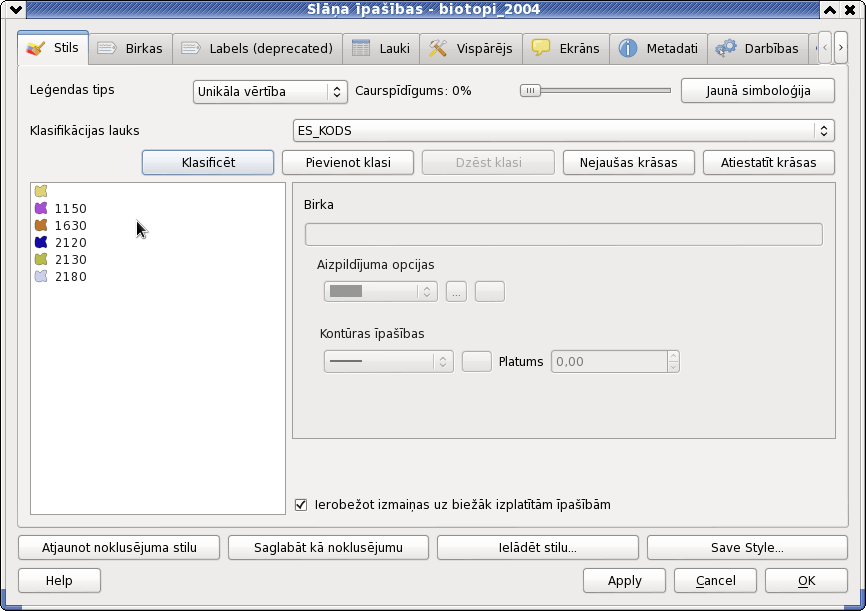Click into the Birka text field
The height and width of the screenshot is (611, 866).
pyautogui.click(x=563, y=234)
